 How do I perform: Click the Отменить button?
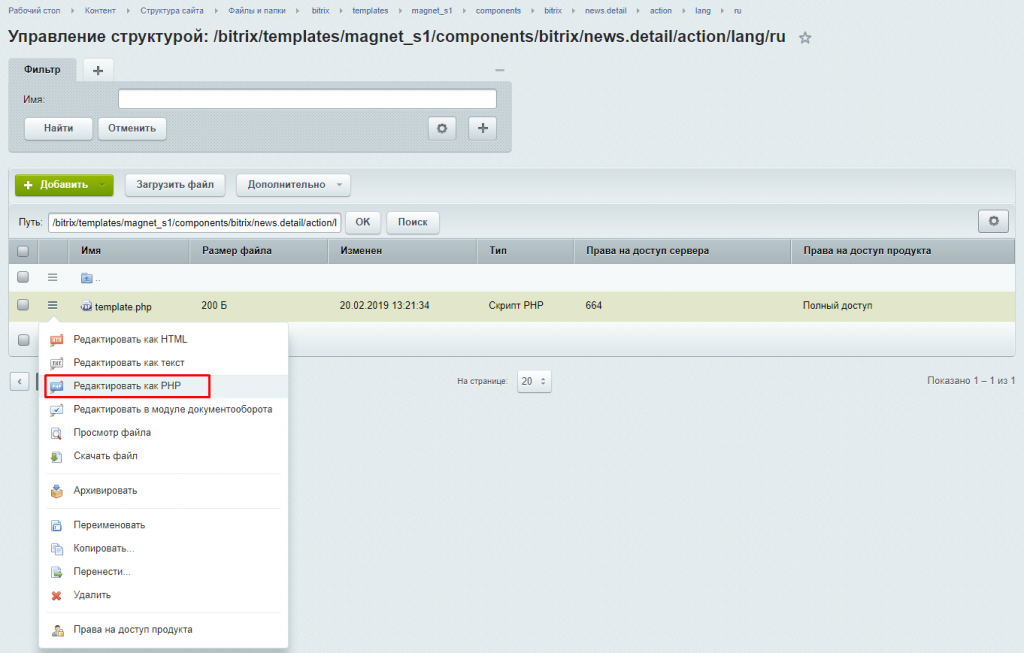[x=132, y=128]
